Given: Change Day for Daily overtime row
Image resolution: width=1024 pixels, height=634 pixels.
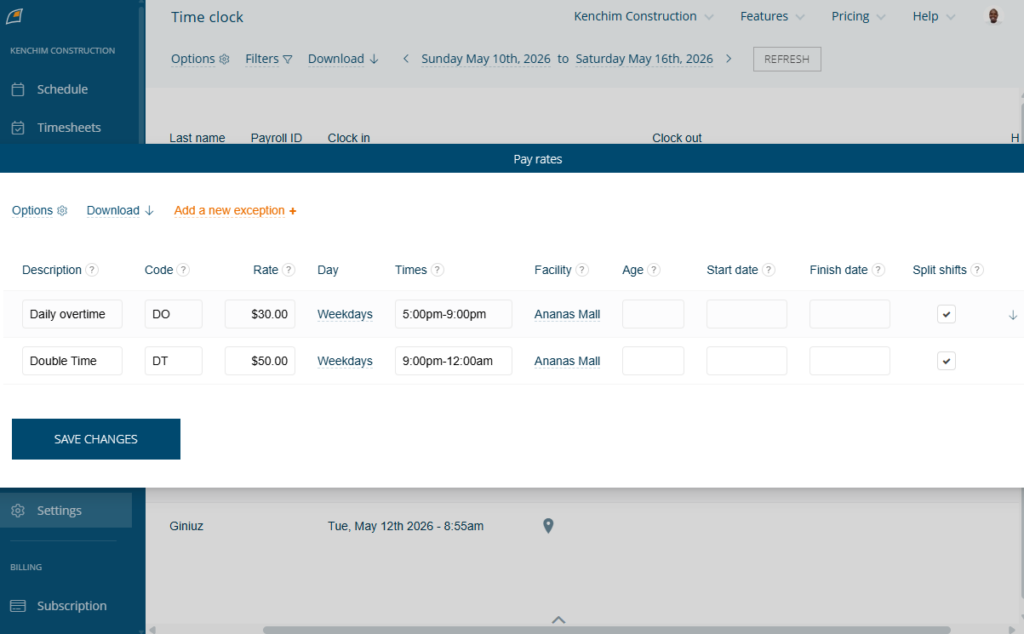Looking at the screenshot, I should click(345, 314).
